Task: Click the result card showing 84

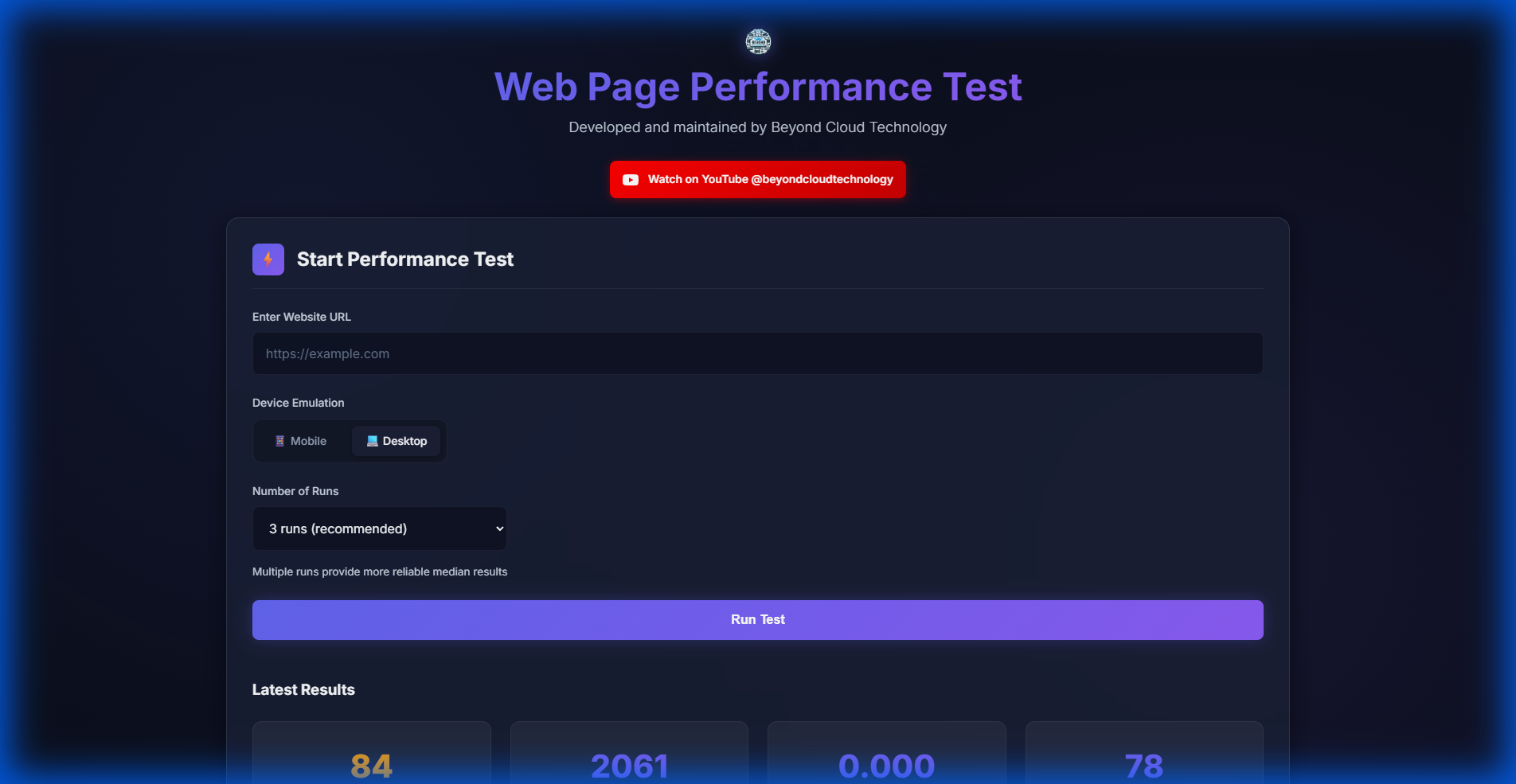Action: pyautogui.click(x=371, y=752)
